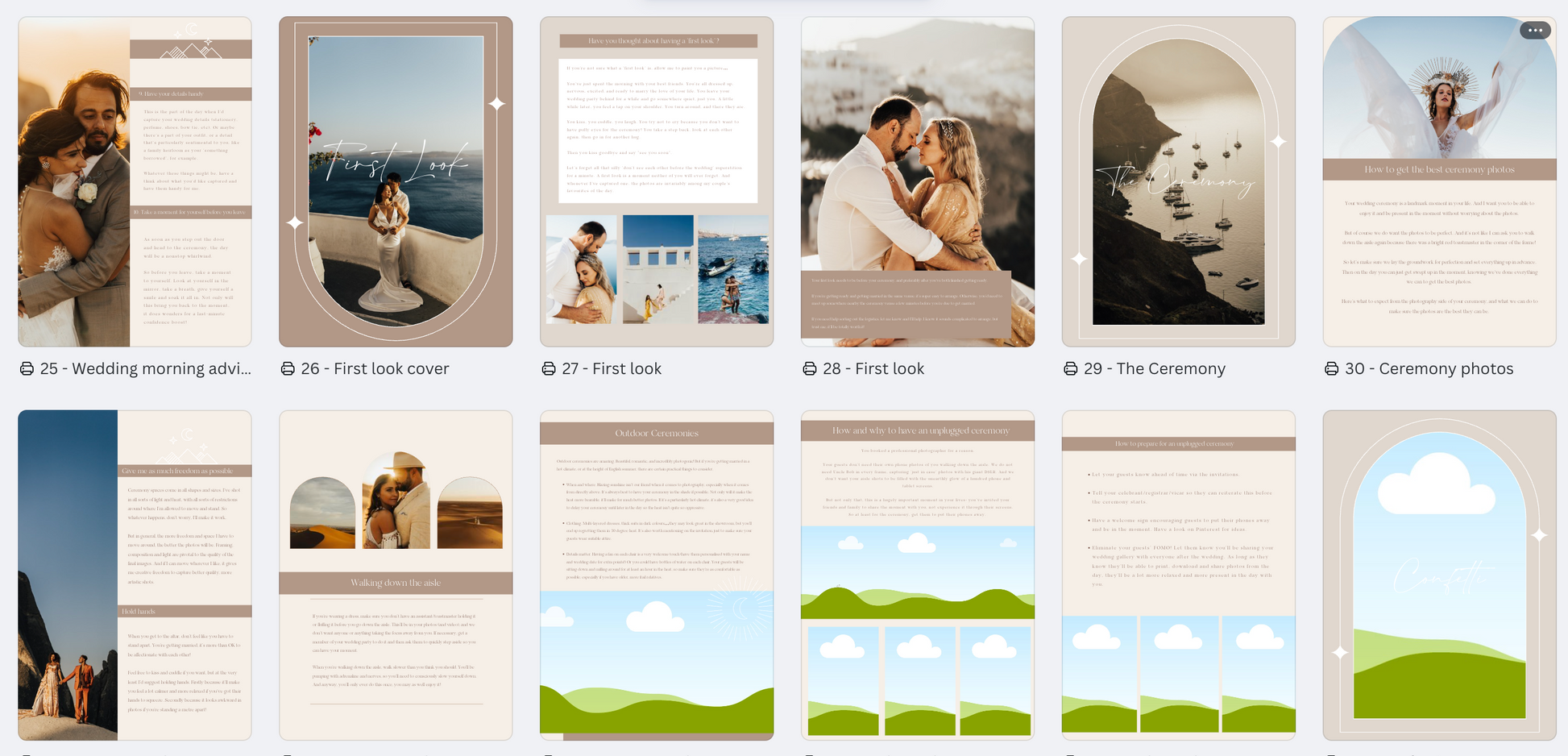Select page 28 couple embrace thumbnail
The height and width of the screenshot is (756, 1568).
[918, 181]
